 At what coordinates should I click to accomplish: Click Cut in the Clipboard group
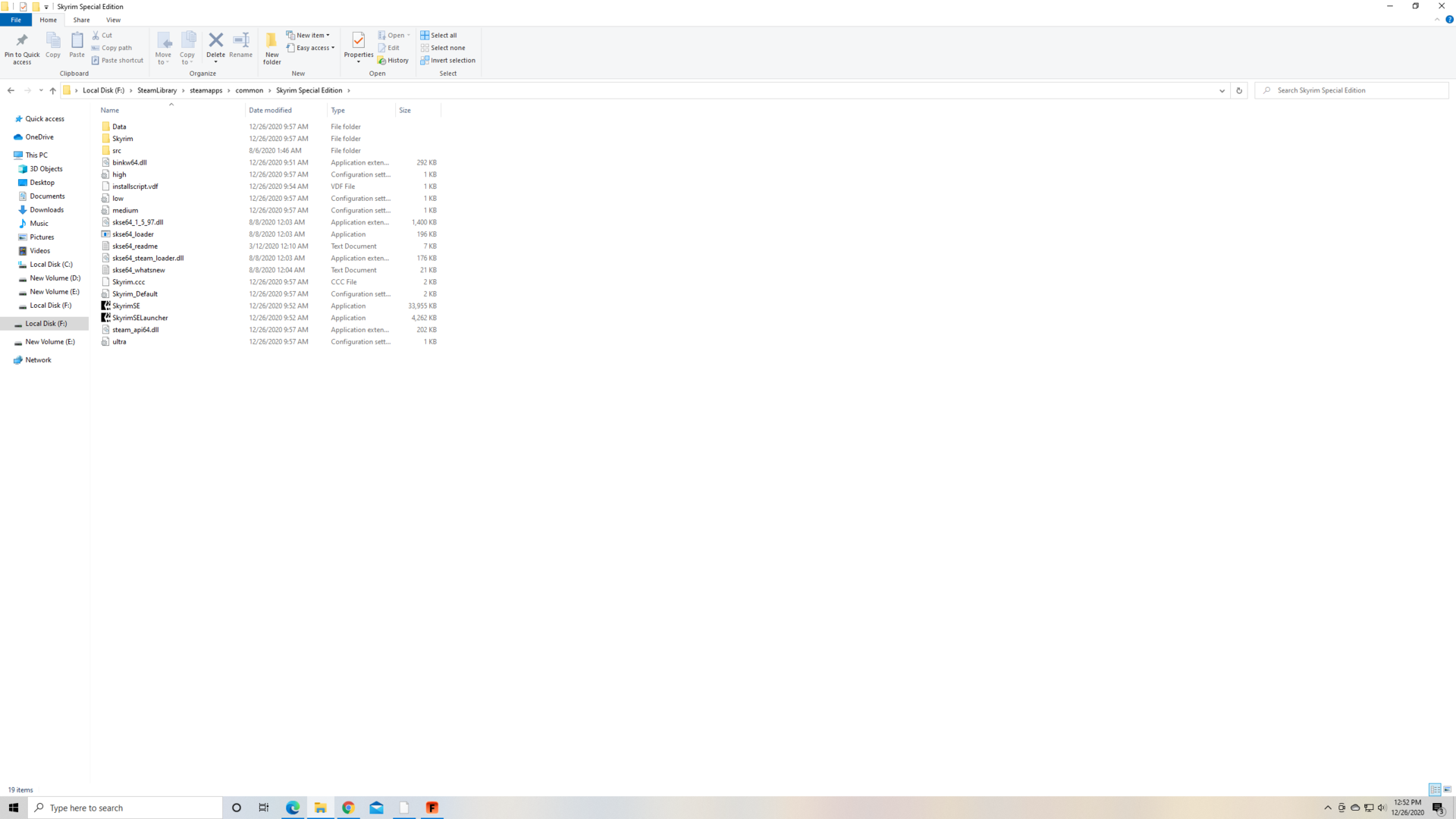click(102, 35)
